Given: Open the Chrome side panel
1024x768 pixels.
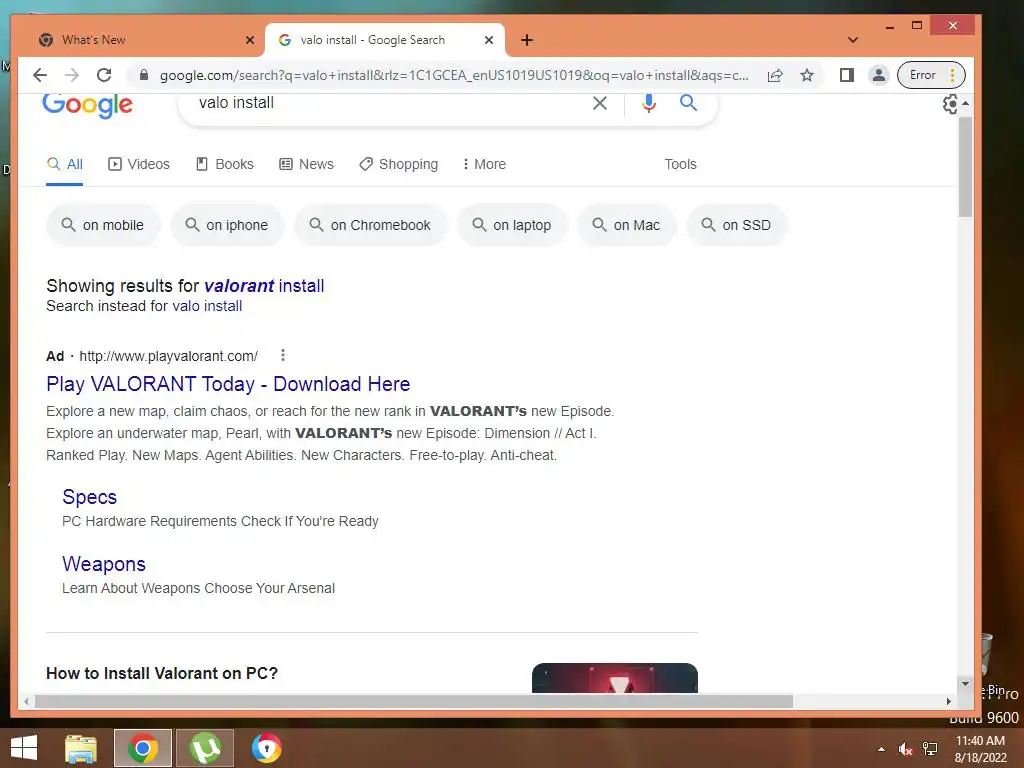Looking at the screenshot, I should (846, 75).
